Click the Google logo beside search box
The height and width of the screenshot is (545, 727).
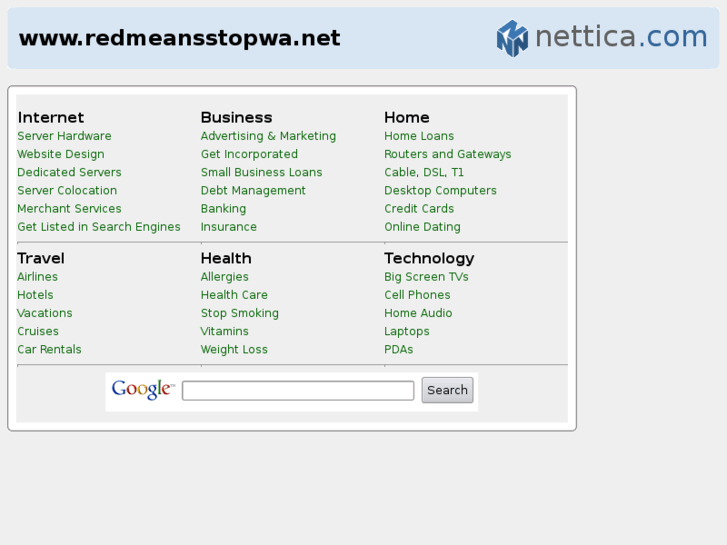click(x=142, y=390)
